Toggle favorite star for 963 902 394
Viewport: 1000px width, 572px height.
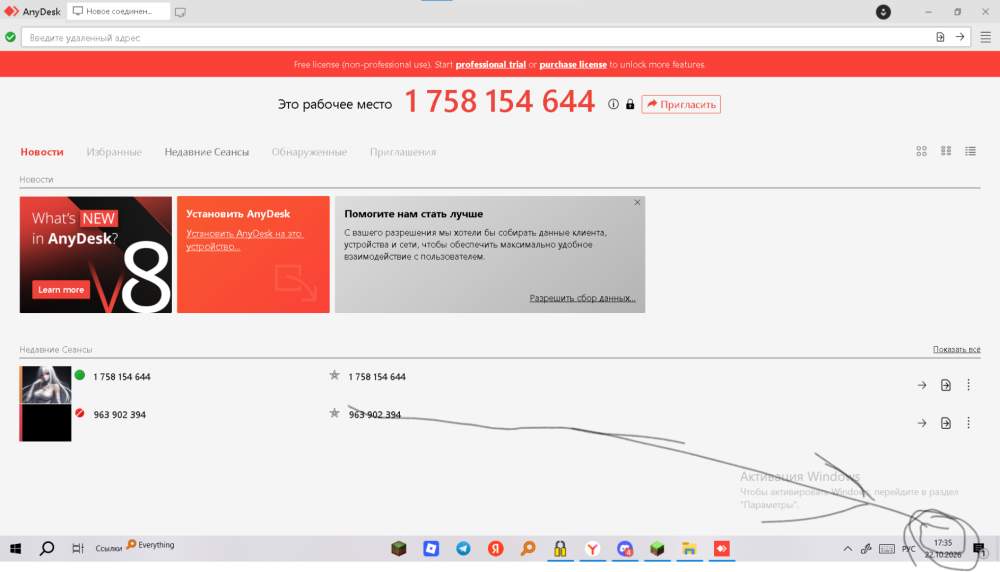coord(334,413)
